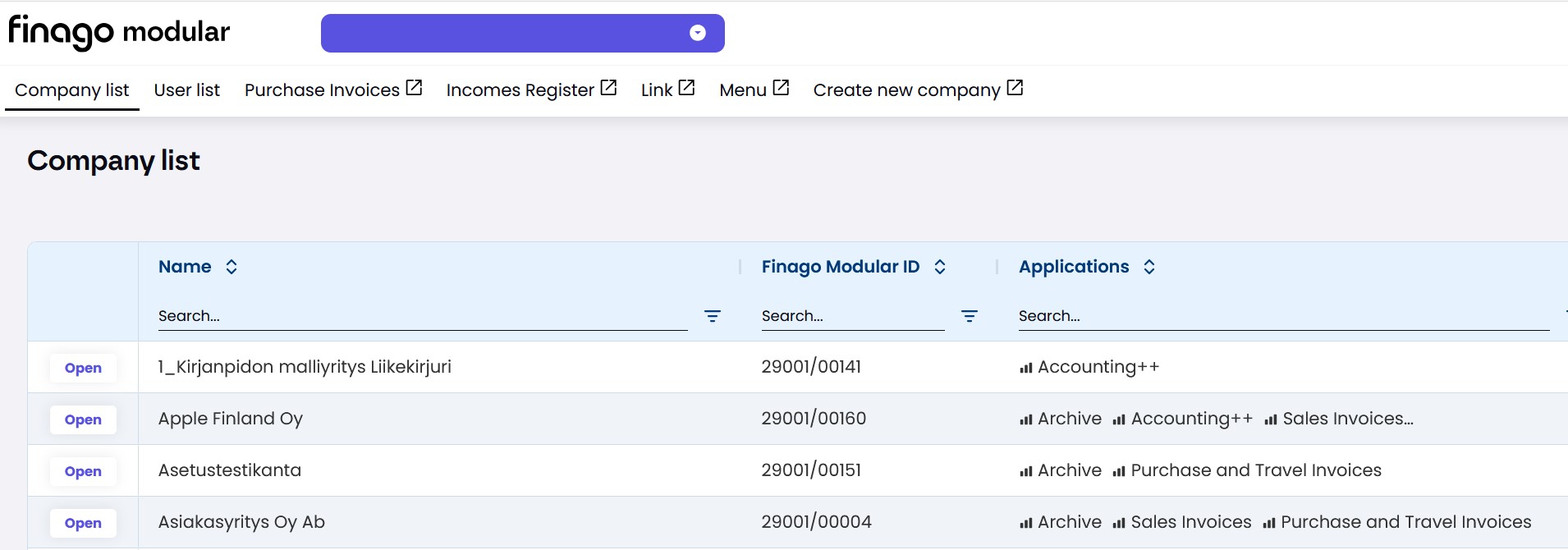Open the Asiakasyritys Oy Ab company

click(83, 523)
